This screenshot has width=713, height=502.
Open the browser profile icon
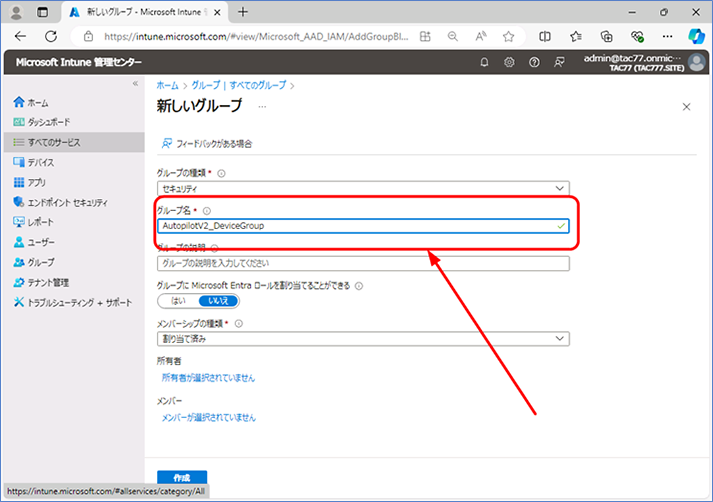pyautogui.click(x=16, y=12)
